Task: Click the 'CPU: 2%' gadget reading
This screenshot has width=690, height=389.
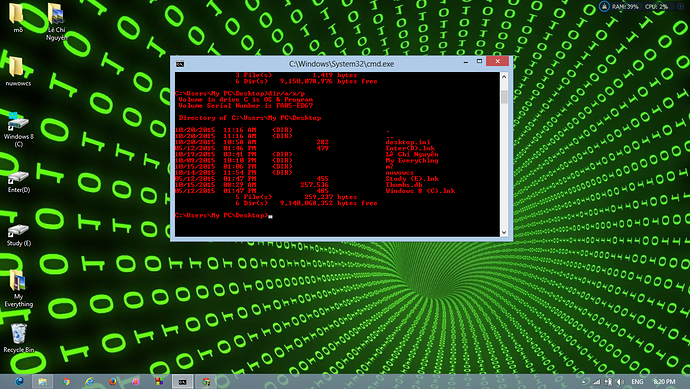Action: (657, 7)
